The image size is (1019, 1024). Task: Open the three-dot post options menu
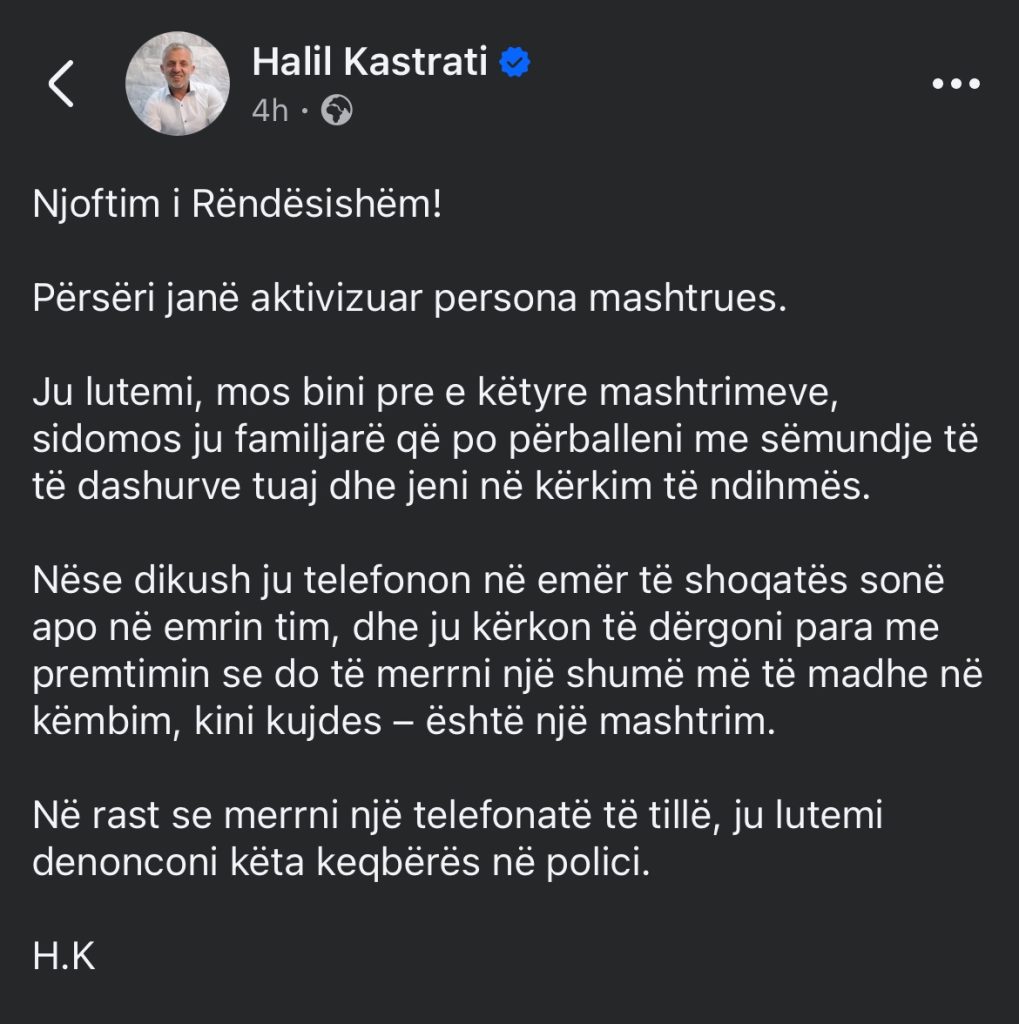(x=956, y=84)
